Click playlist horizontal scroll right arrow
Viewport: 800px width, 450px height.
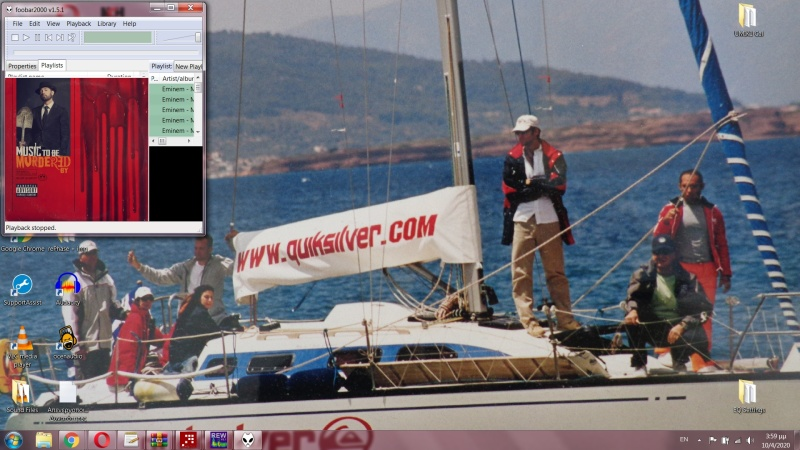(189, 141)
